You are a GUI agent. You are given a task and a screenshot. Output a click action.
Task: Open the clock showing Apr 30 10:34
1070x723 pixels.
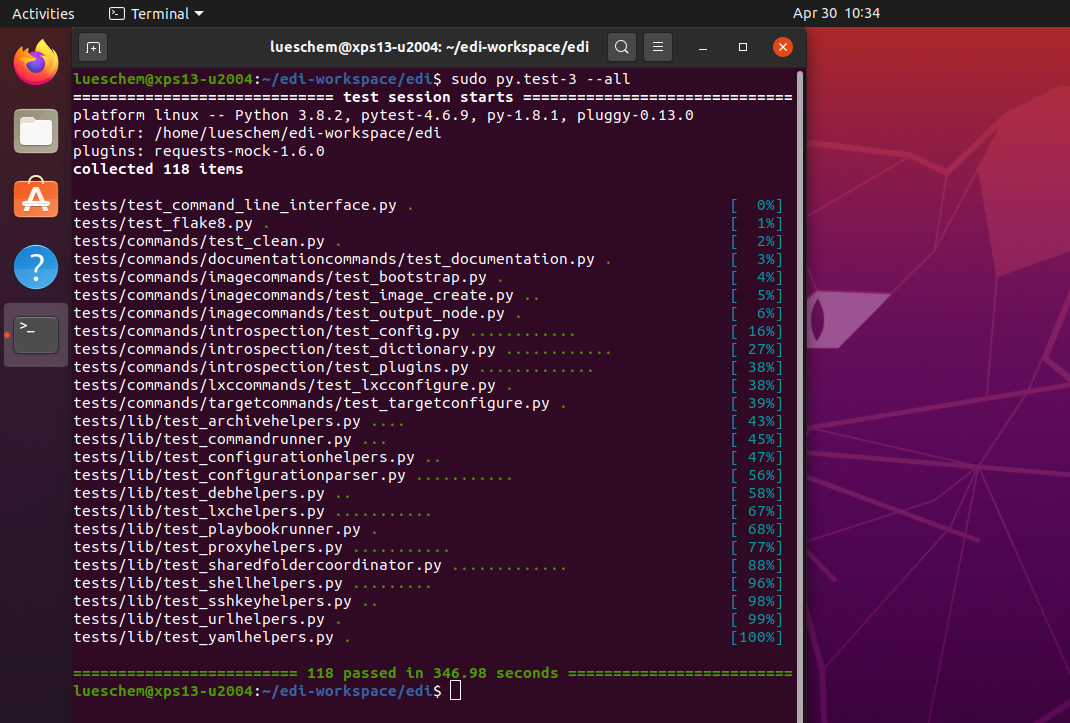(836, 14)
